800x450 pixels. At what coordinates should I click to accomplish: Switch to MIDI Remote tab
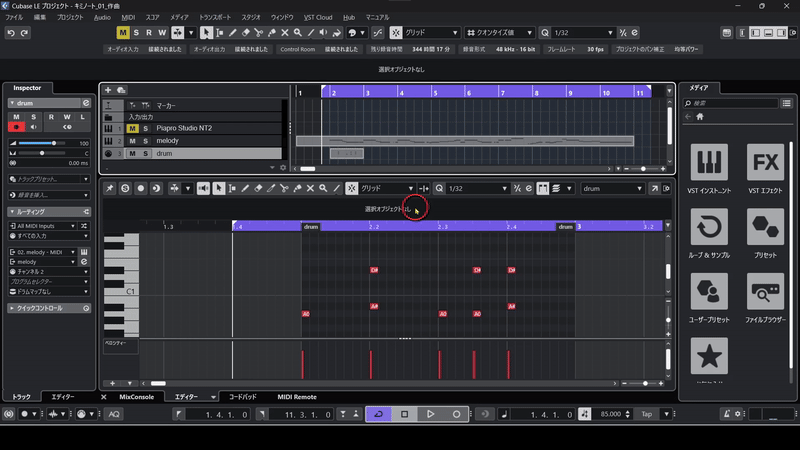(297, 397)
